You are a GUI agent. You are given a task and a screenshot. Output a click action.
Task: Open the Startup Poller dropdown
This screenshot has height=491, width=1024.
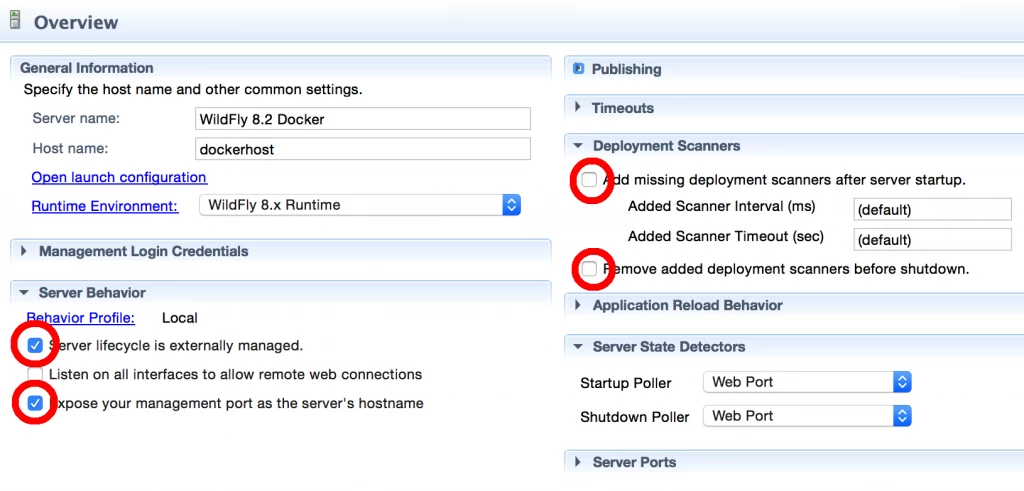[x=807, y=382]
